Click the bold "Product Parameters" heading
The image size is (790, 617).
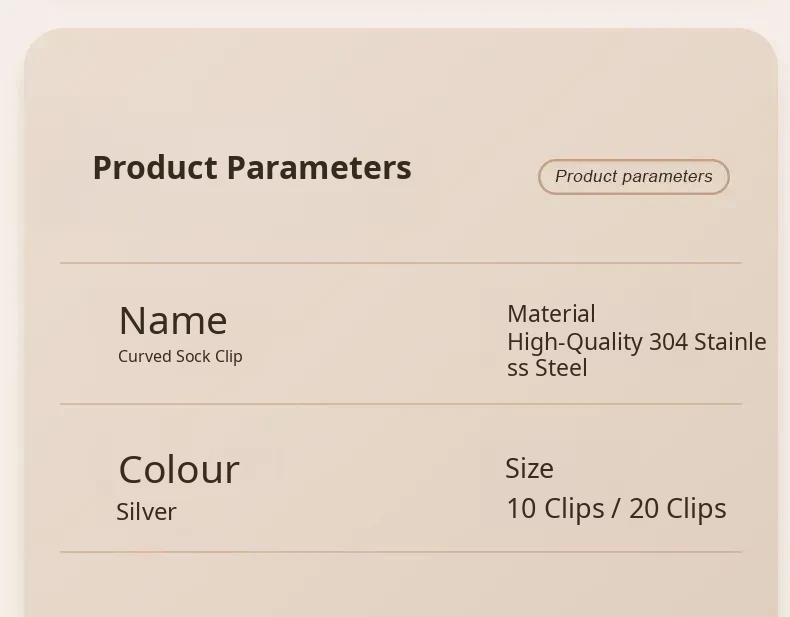click(252, 168)
